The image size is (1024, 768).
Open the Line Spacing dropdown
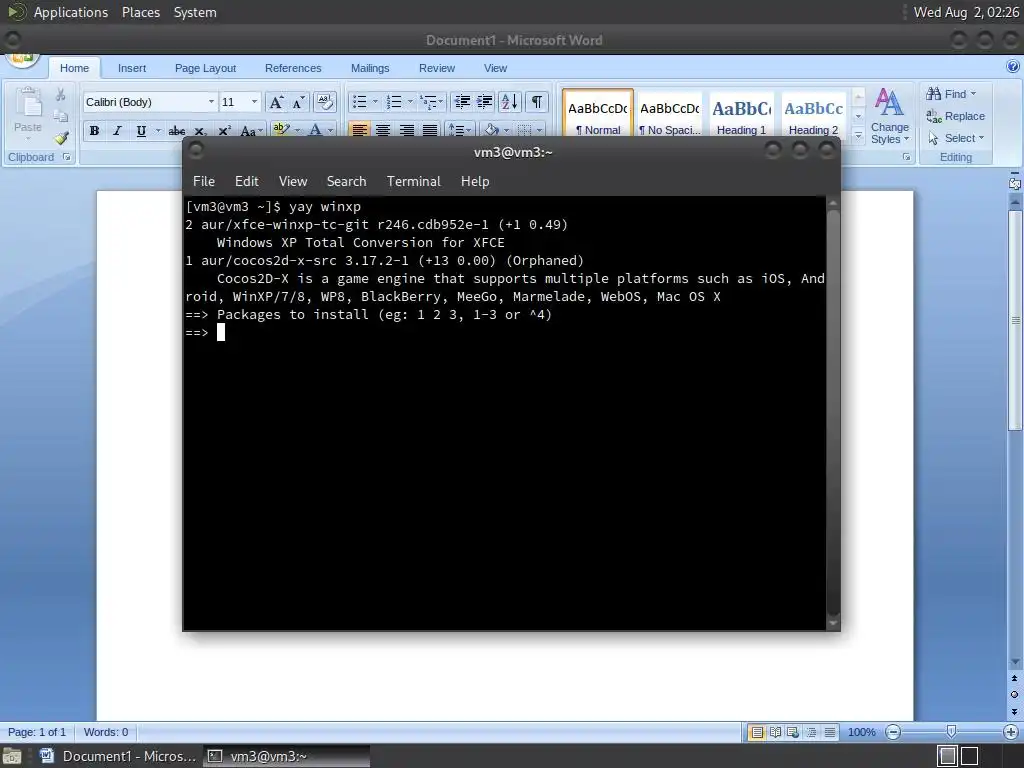pos(459,130)
